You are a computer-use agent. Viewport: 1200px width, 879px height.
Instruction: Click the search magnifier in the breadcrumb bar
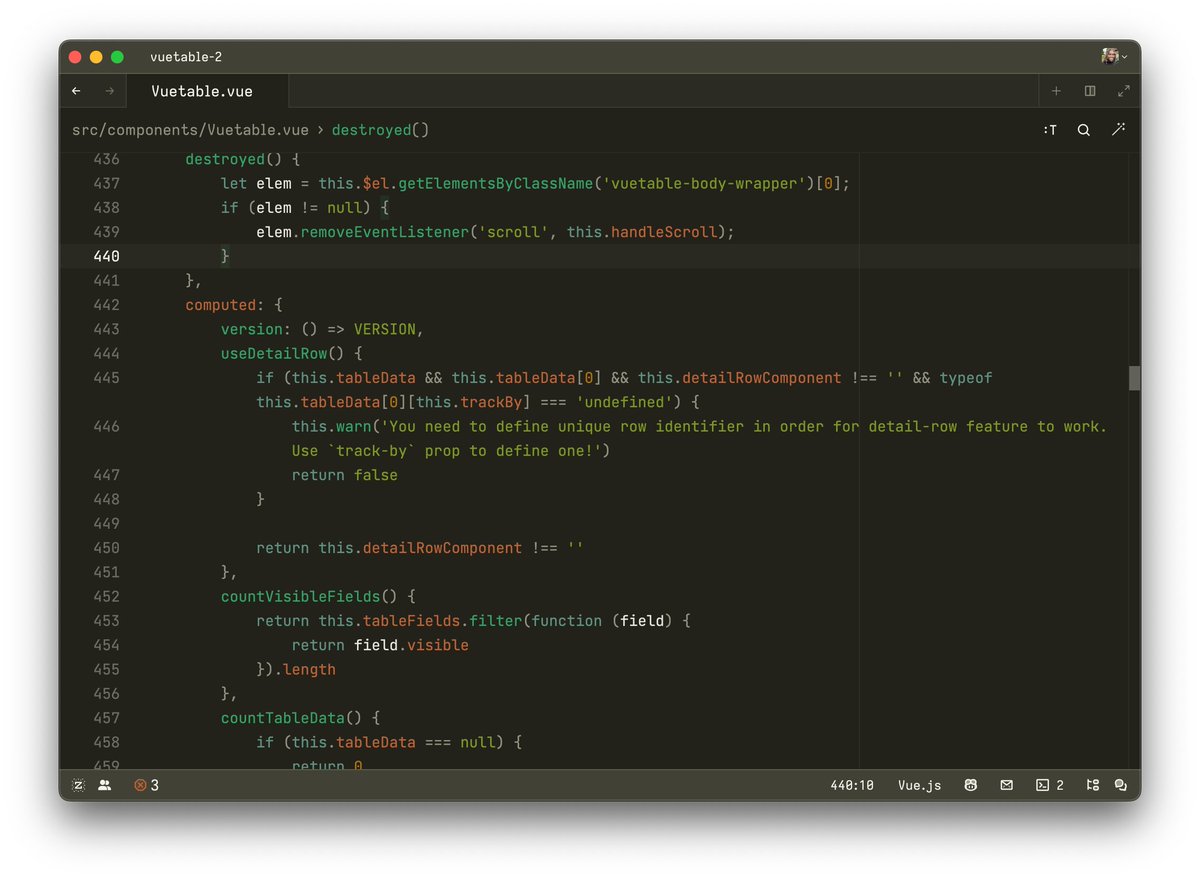pyautogui.click(x=1084, y=130)
